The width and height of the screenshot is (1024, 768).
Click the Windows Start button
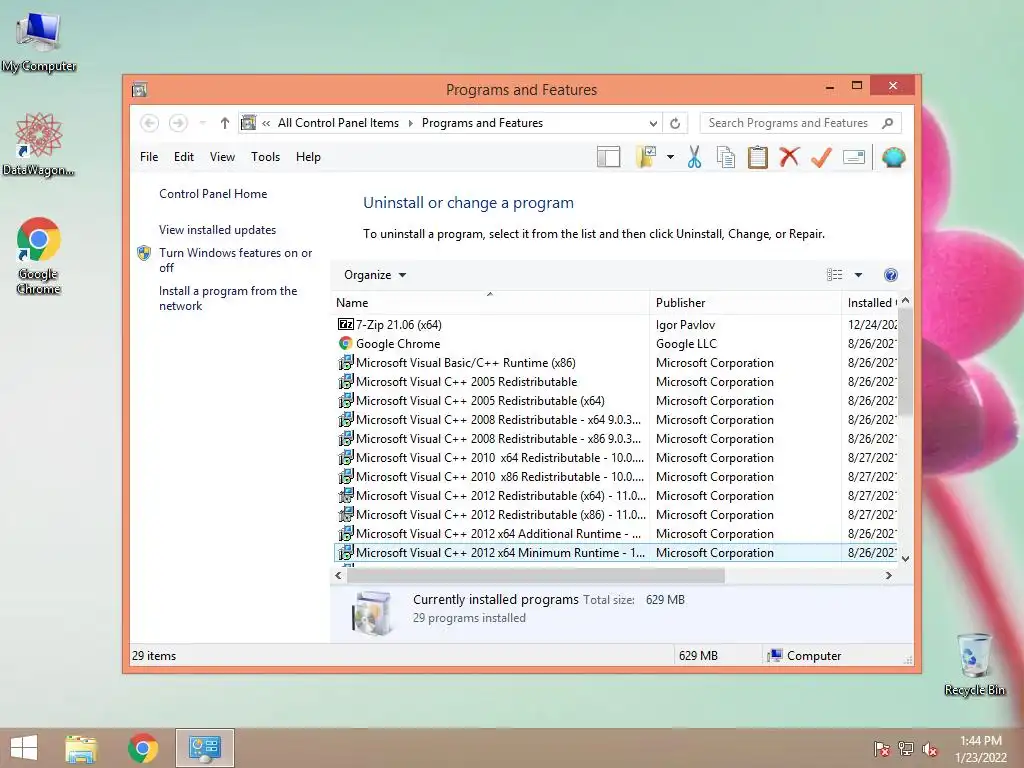pyautogui.click(x=24, y=748)
